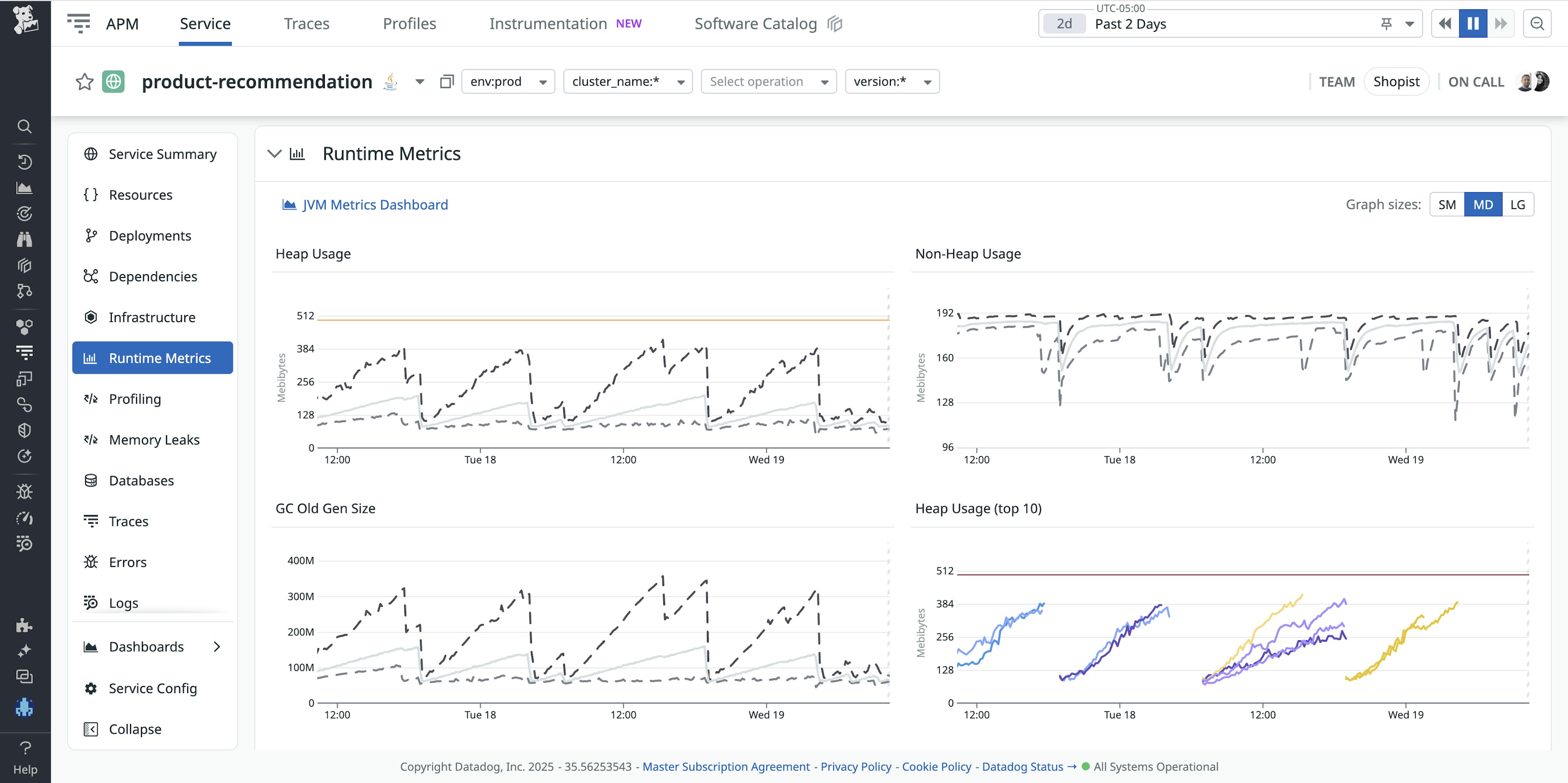Open the Software Catalog icon in left rail
The height and width of the screenshot is (783, 1568).
24,265
